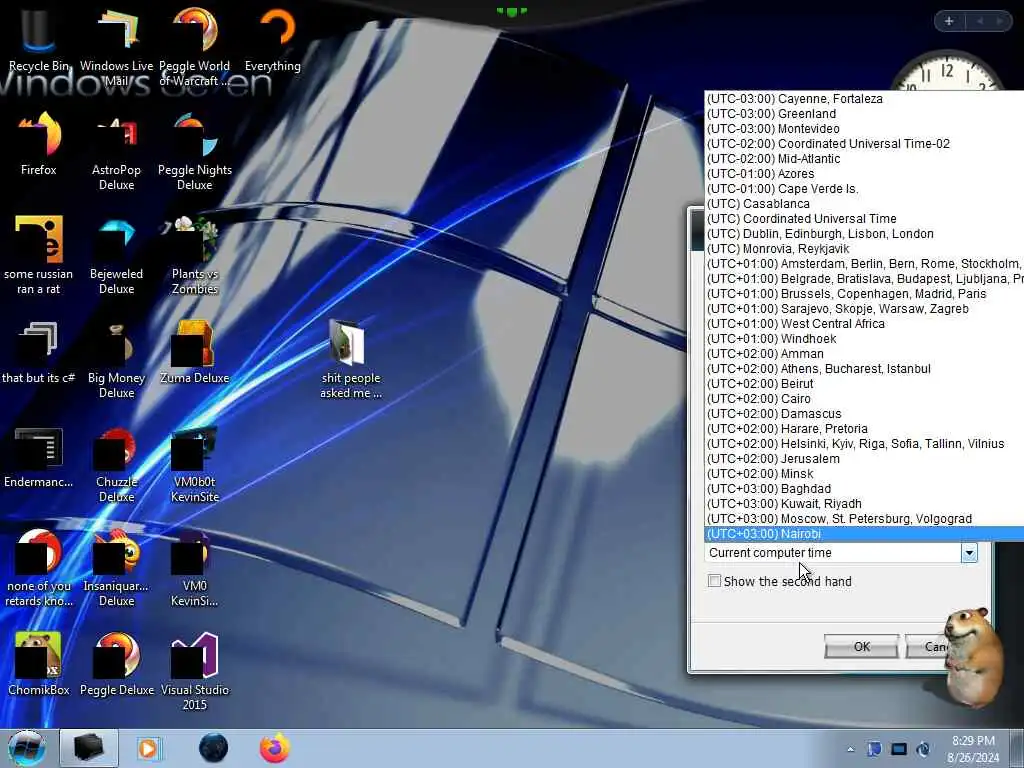
Task: Select Peggle World of Warcraft desktop icon
Action: click(x=195, y=46)
